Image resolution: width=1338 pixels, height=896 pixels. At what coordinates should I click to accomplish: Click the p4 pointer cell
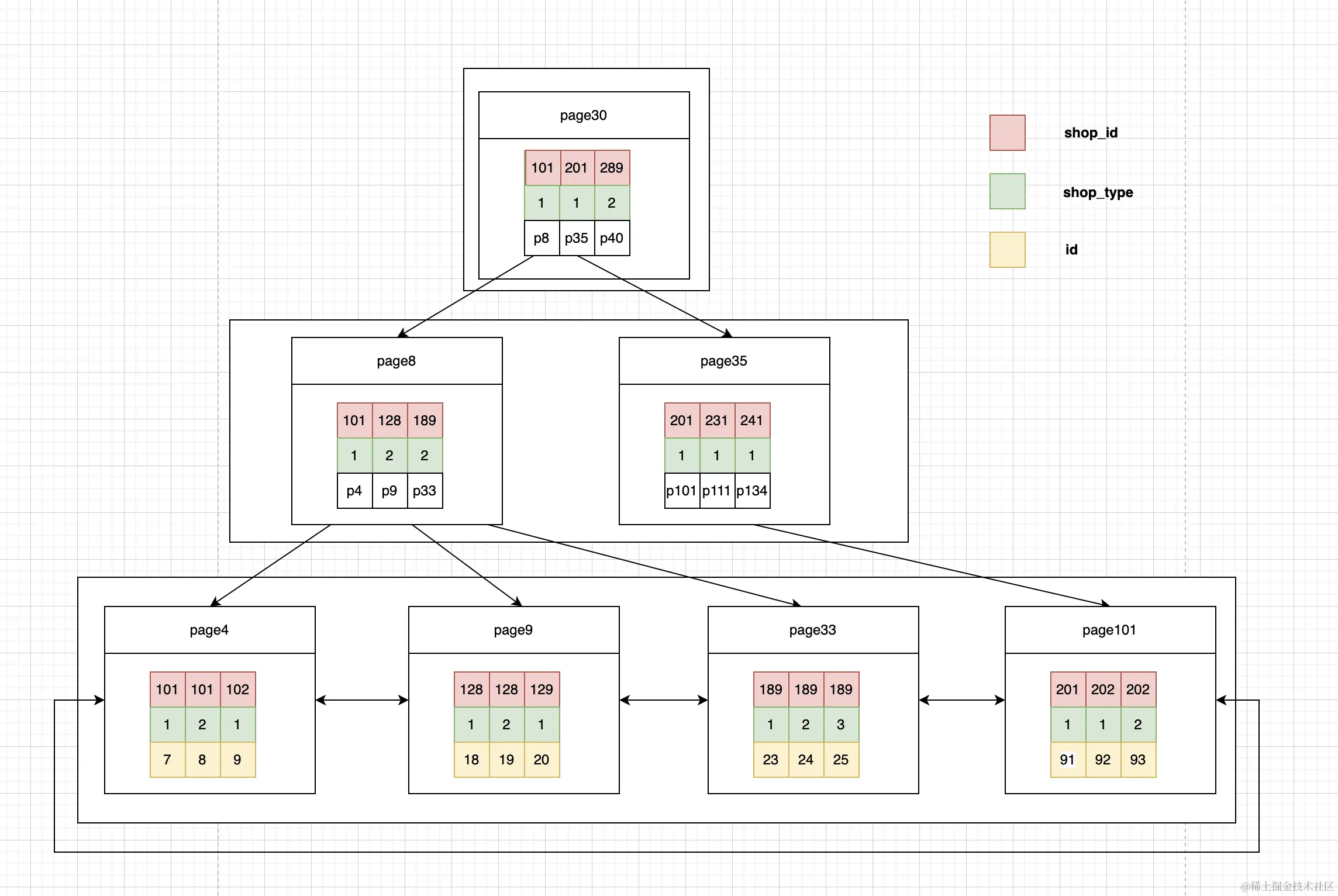click(355, 491)
